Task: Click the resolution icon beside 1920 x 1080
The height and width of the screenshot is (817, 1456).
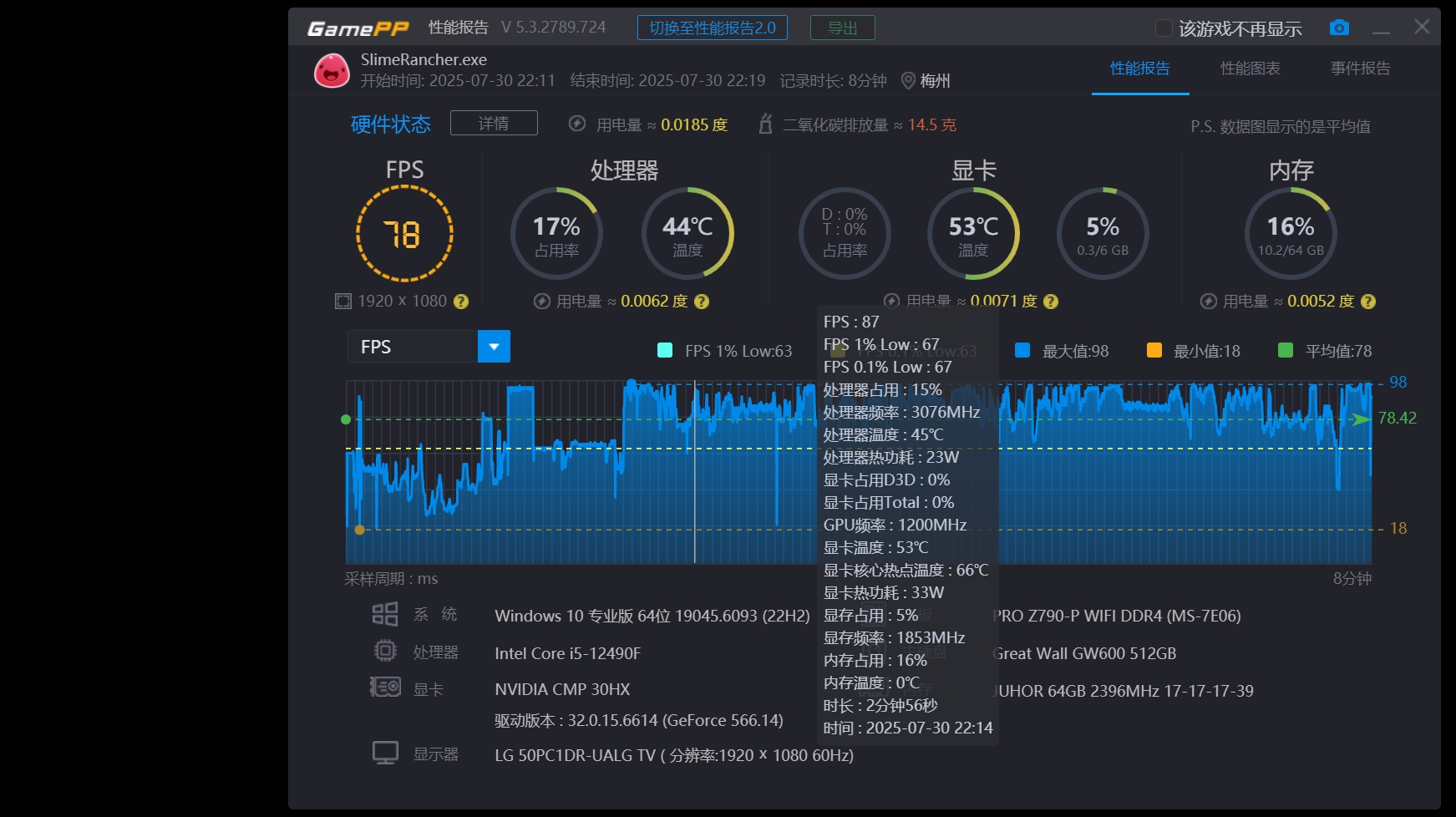Action: coord(343,302)
